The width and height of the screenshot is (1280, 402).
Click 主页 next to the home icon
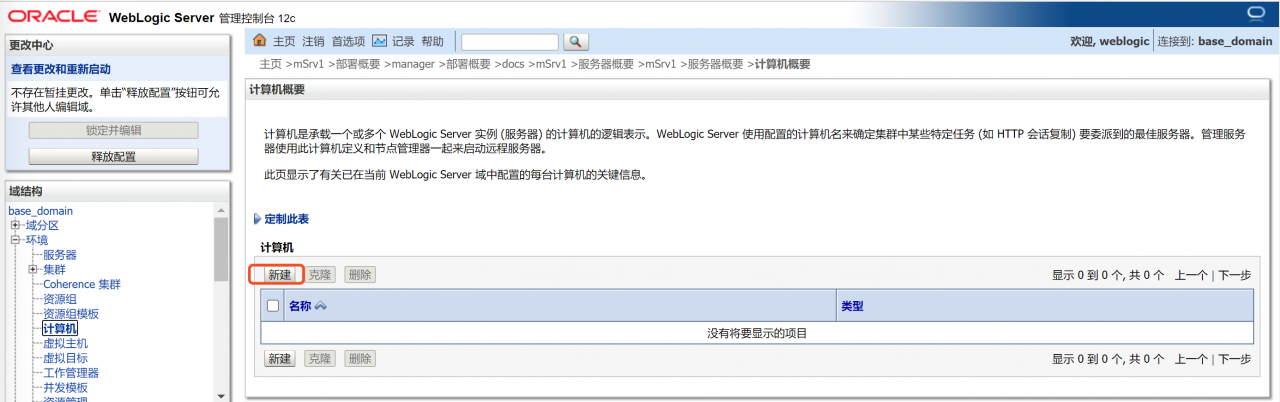click(284, 41)
